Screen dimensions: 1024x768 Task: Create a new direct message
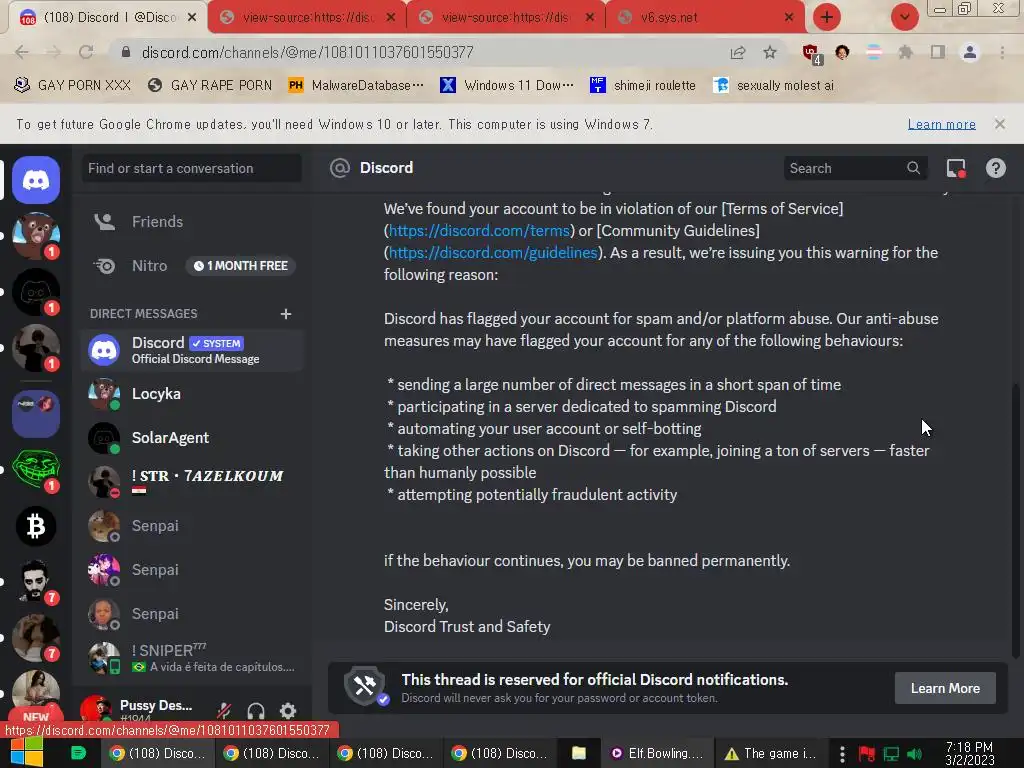[x=285, y=314]
